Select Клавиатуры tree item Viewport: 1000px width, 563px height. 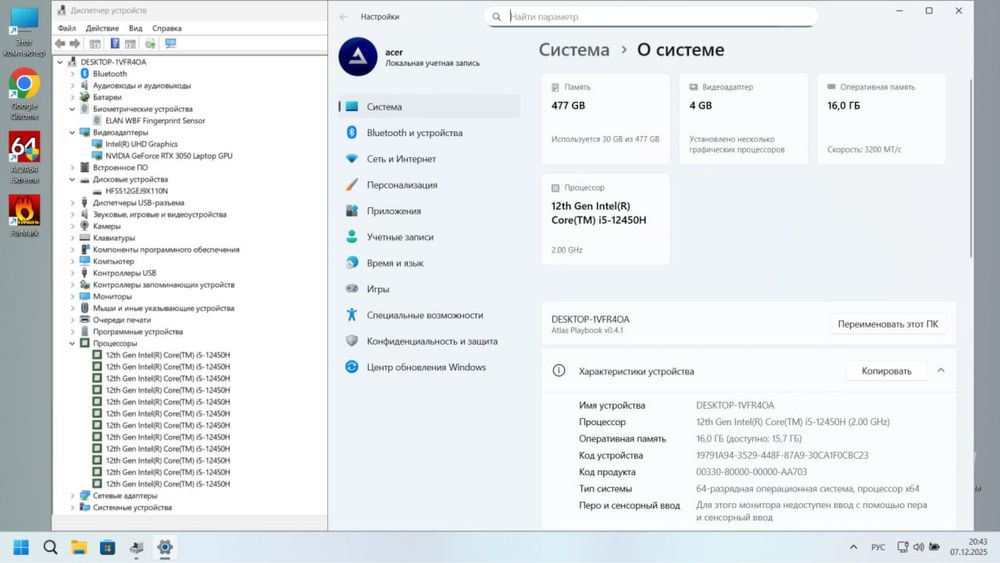click(x=114, y=238)
